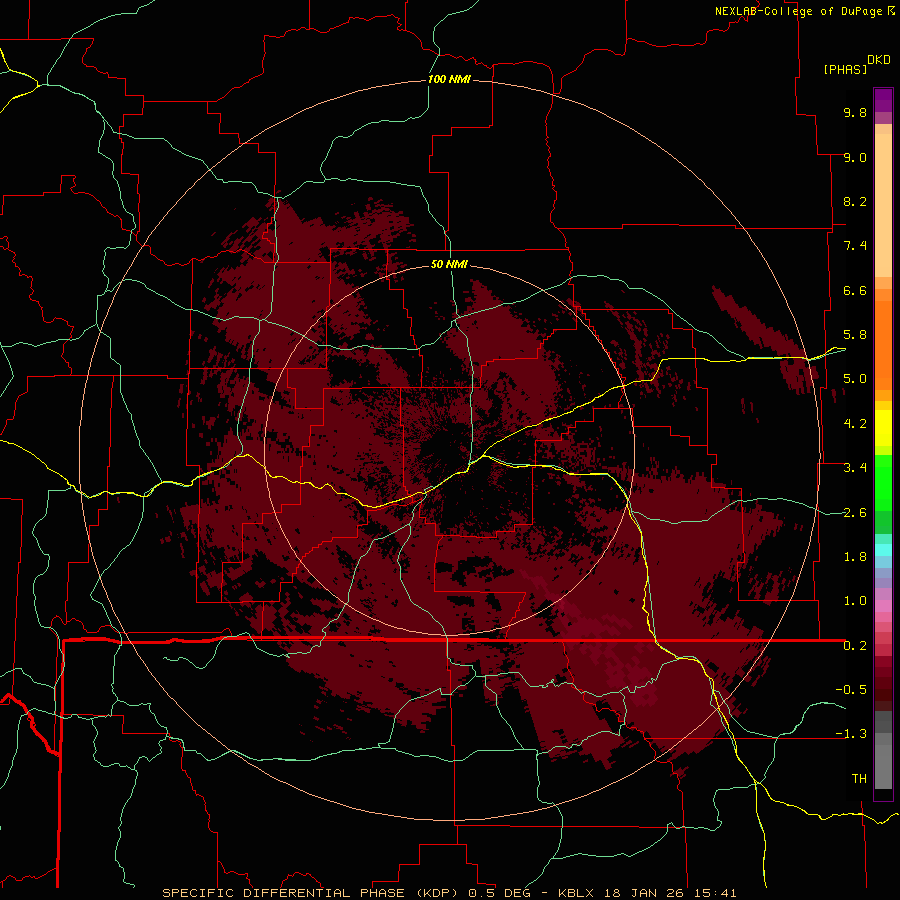Click the 8.2 scale value
Image resolution: width=900 pixels, height=900 pixels.
tap(855, 201)
